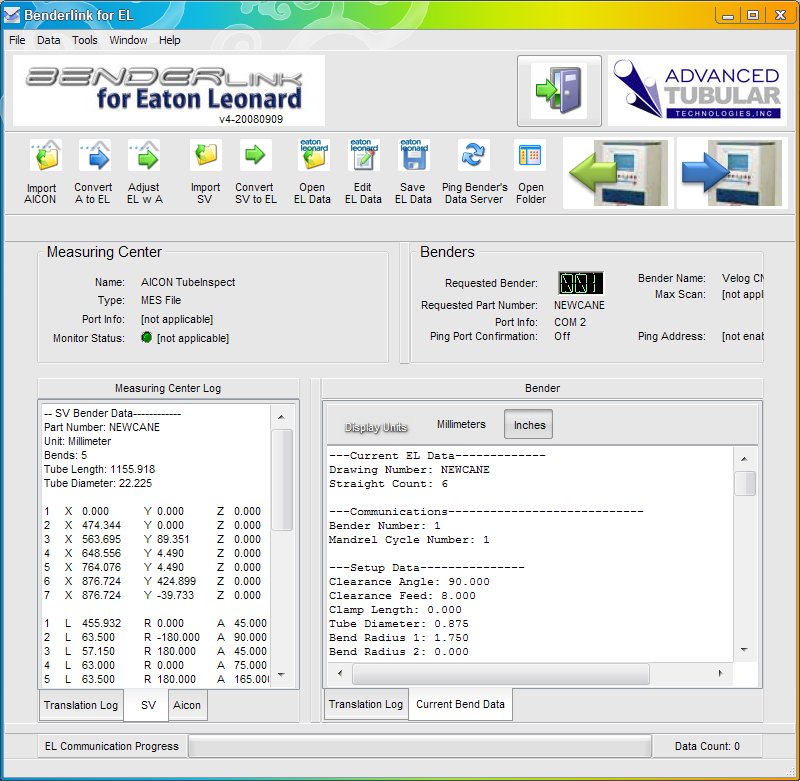Screen dimensions: 800x781
Task: Toggle display units to Inches
Action: point(529,425)
